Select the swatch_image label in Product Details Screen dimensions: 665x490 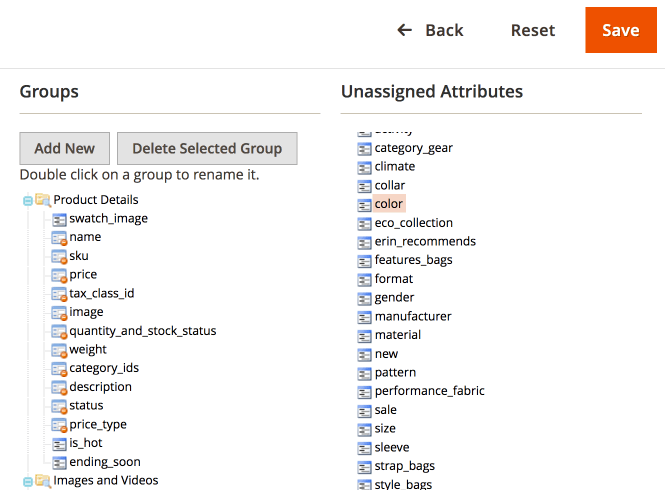(x=109, y=218)
